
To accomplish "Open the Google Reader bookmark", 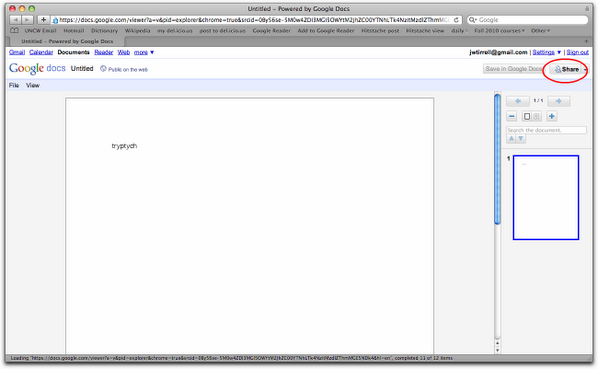I will [272, 30].
